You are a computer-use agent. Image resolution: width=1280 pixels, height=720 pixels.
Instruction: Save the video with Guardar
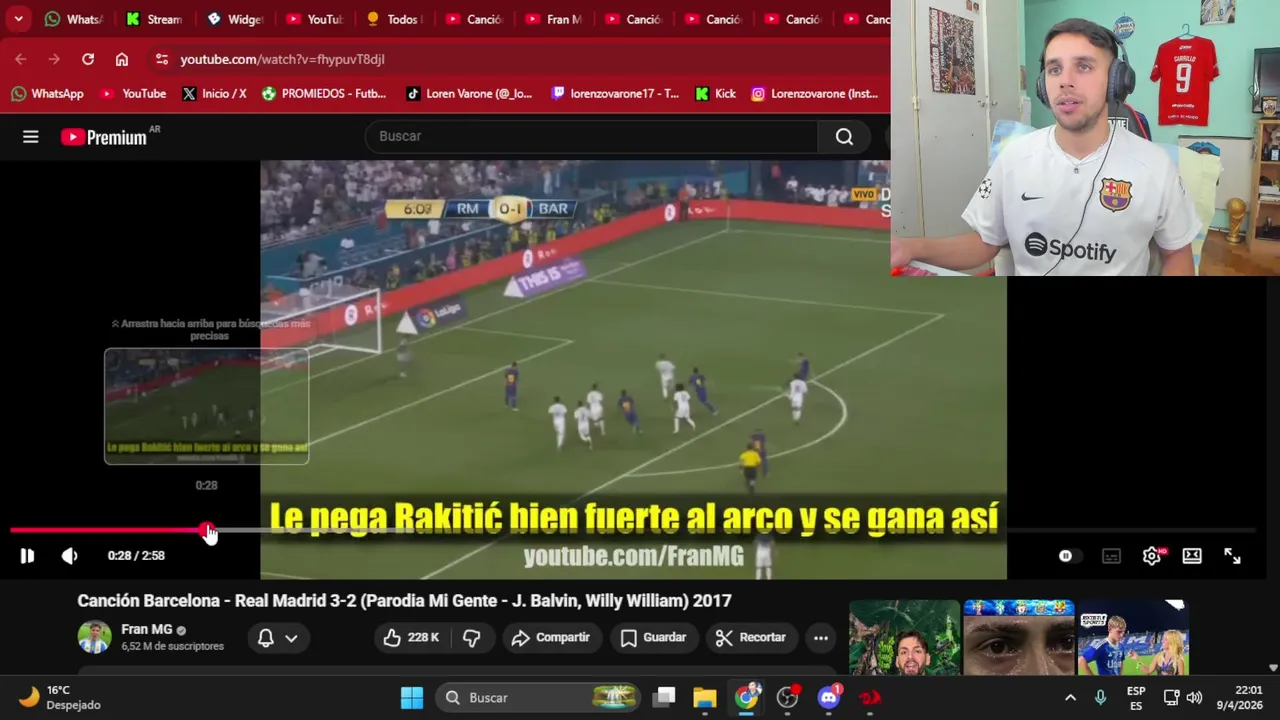(654, 637)
